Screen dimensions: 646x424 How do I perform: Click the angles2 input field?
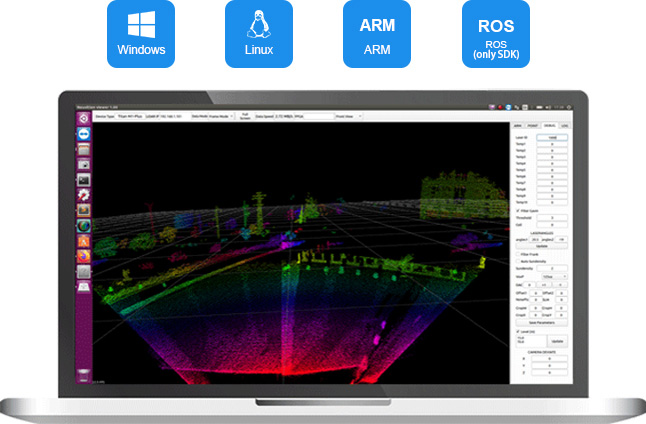click(561, 239)
